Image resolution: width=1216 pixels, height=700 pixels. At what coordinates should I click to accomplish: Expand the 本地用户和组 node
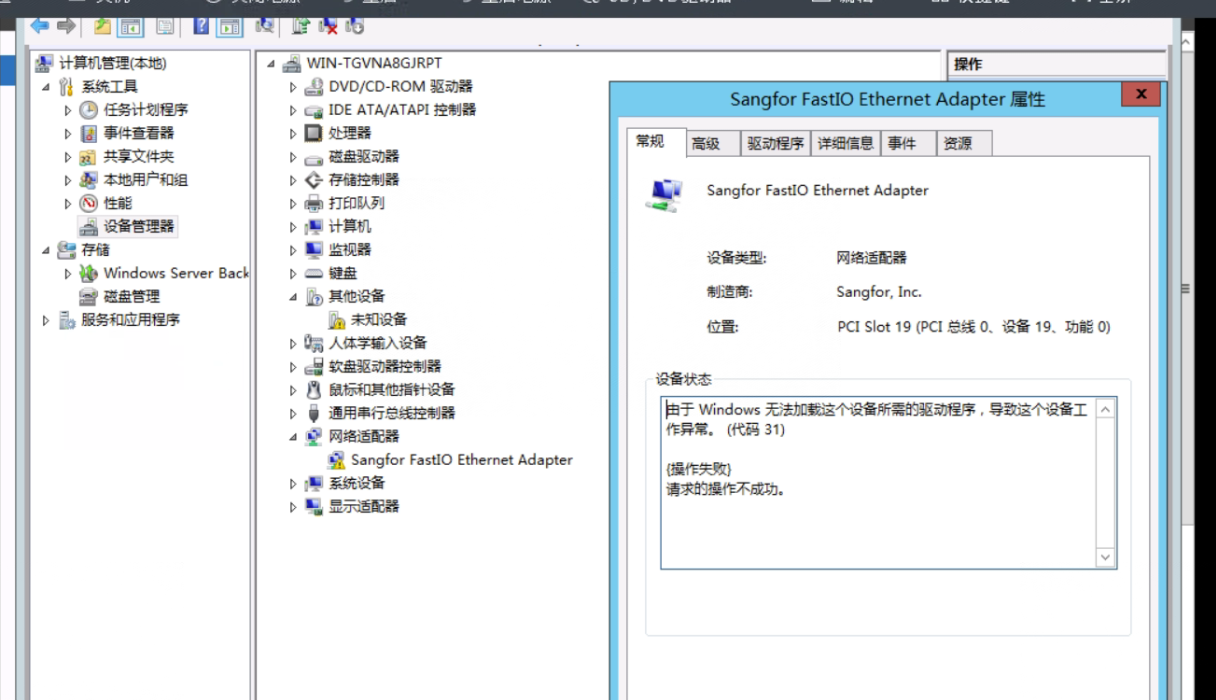[x=68, y=180]
